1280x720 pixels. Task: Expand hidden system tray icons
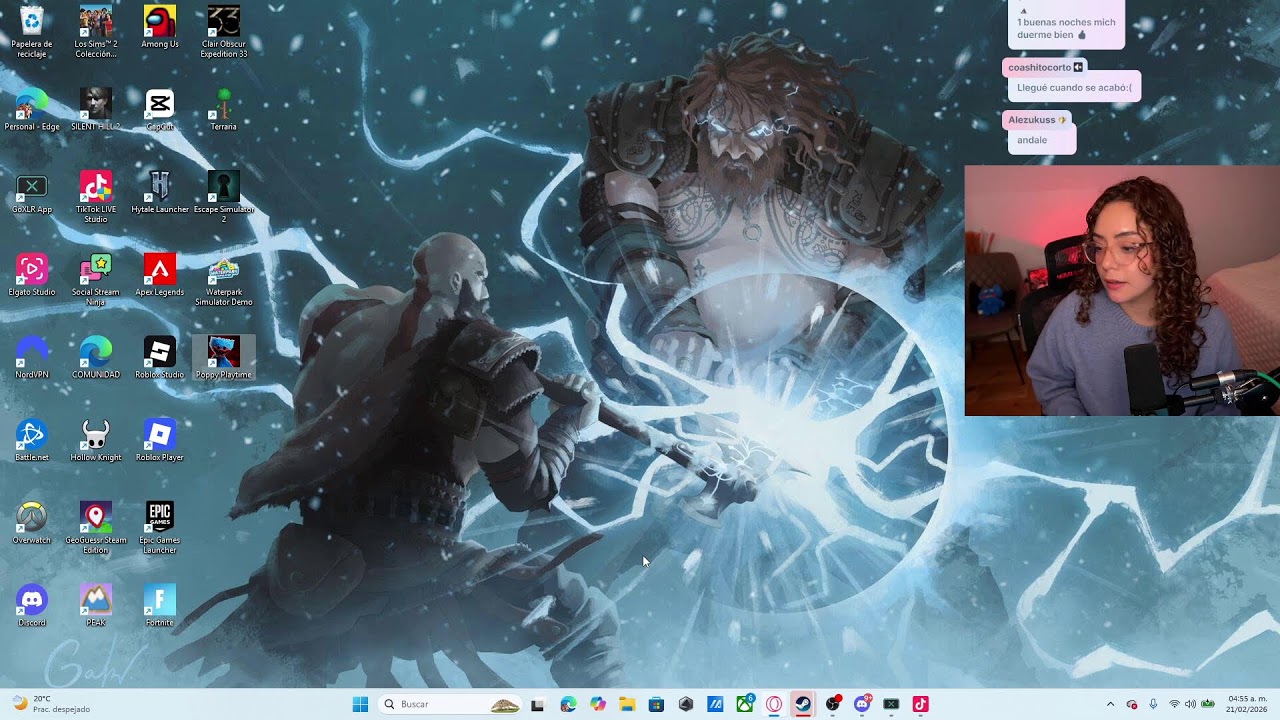click(x=1110, y=704)
